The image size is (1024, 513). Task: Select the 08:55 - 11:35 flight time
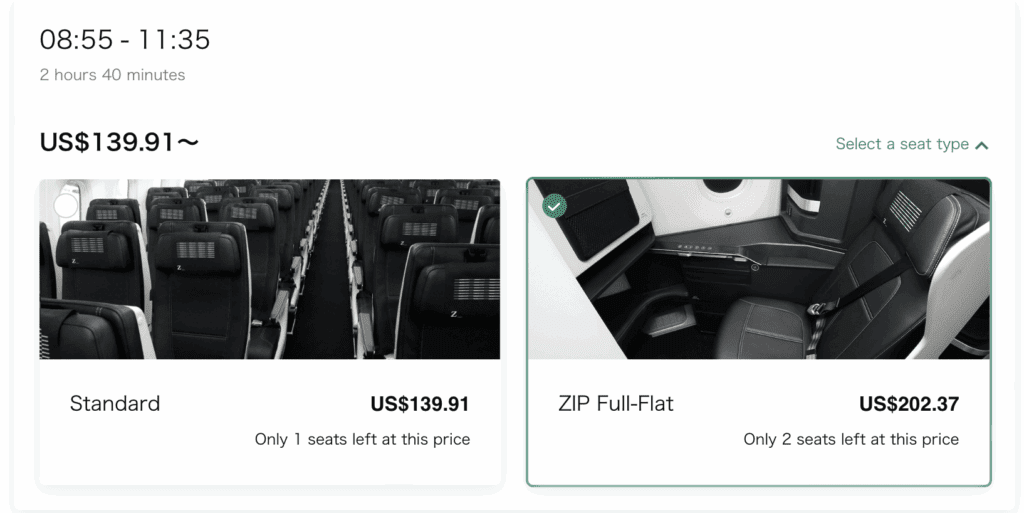(x=125, y=40)
